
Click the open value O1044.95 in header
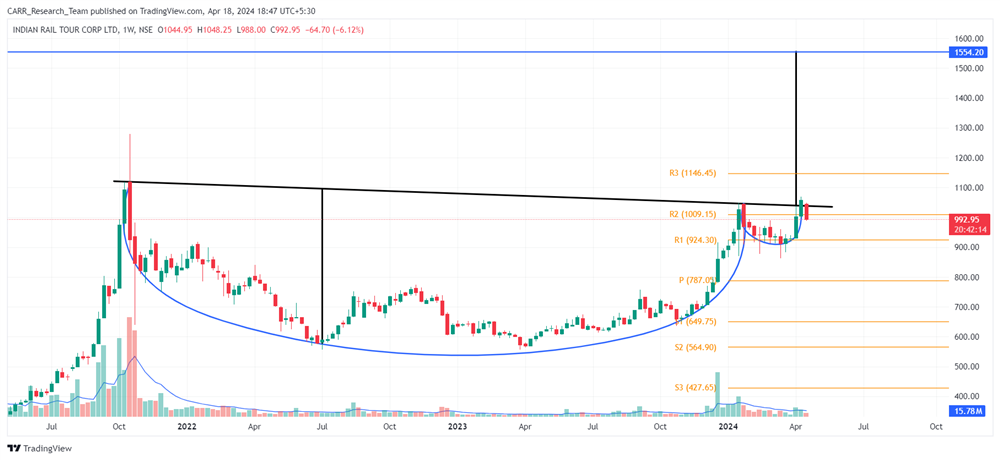pyautogui.click(x=176, y=29)
